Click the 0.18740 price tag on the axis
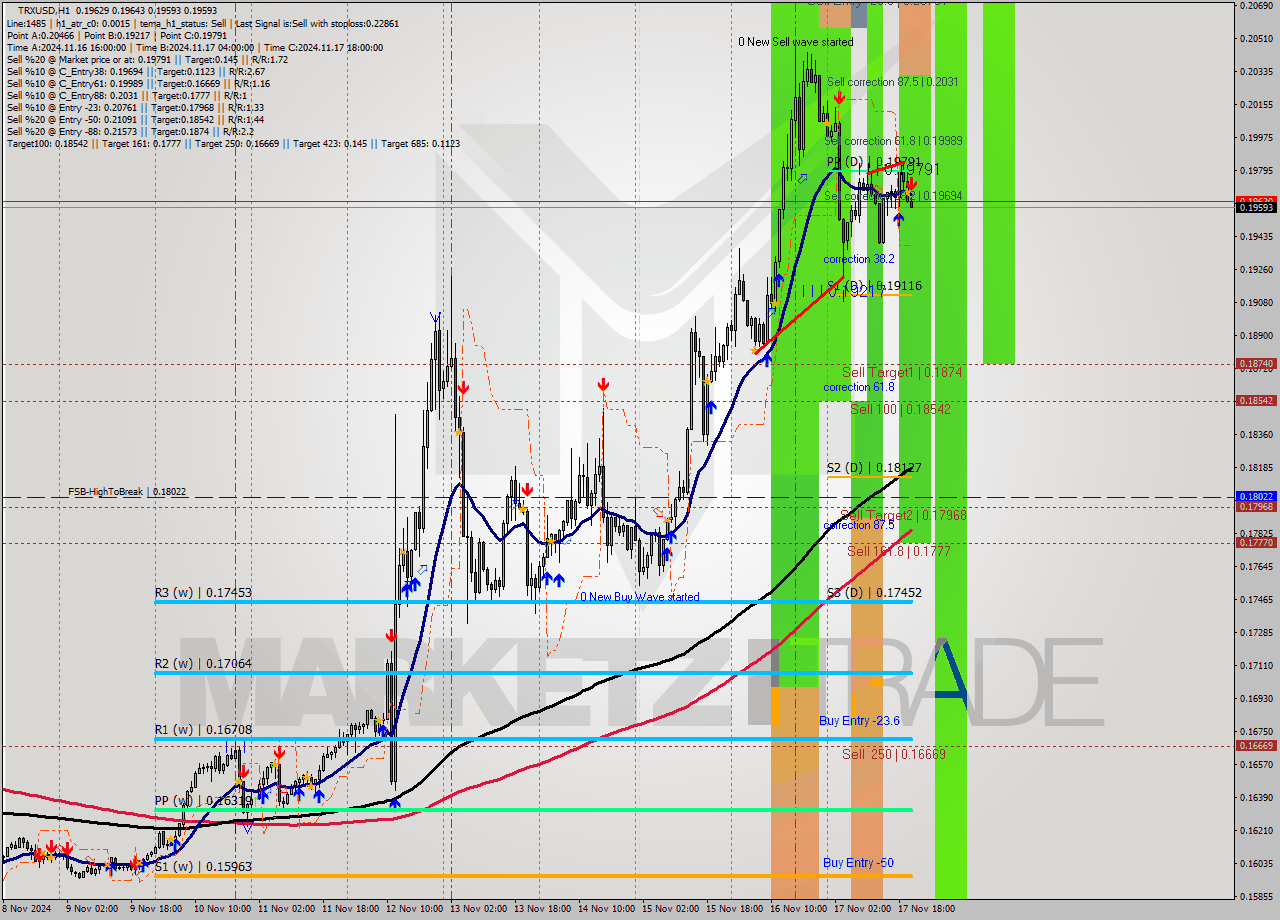The height and width of the screenshot is (920, 1280). pos(1256,364)
